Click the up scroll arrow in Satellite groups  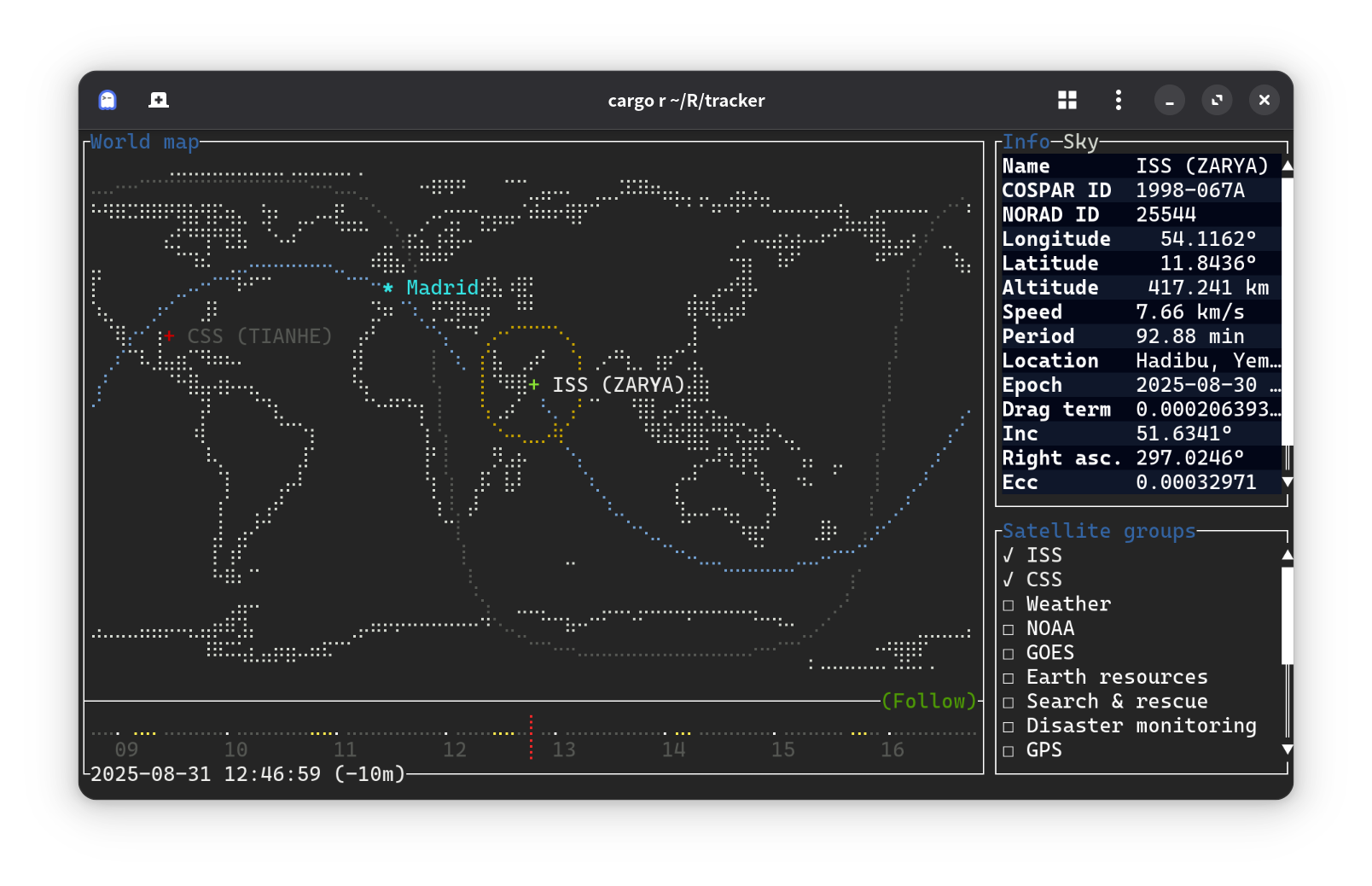coord(1287,556)
